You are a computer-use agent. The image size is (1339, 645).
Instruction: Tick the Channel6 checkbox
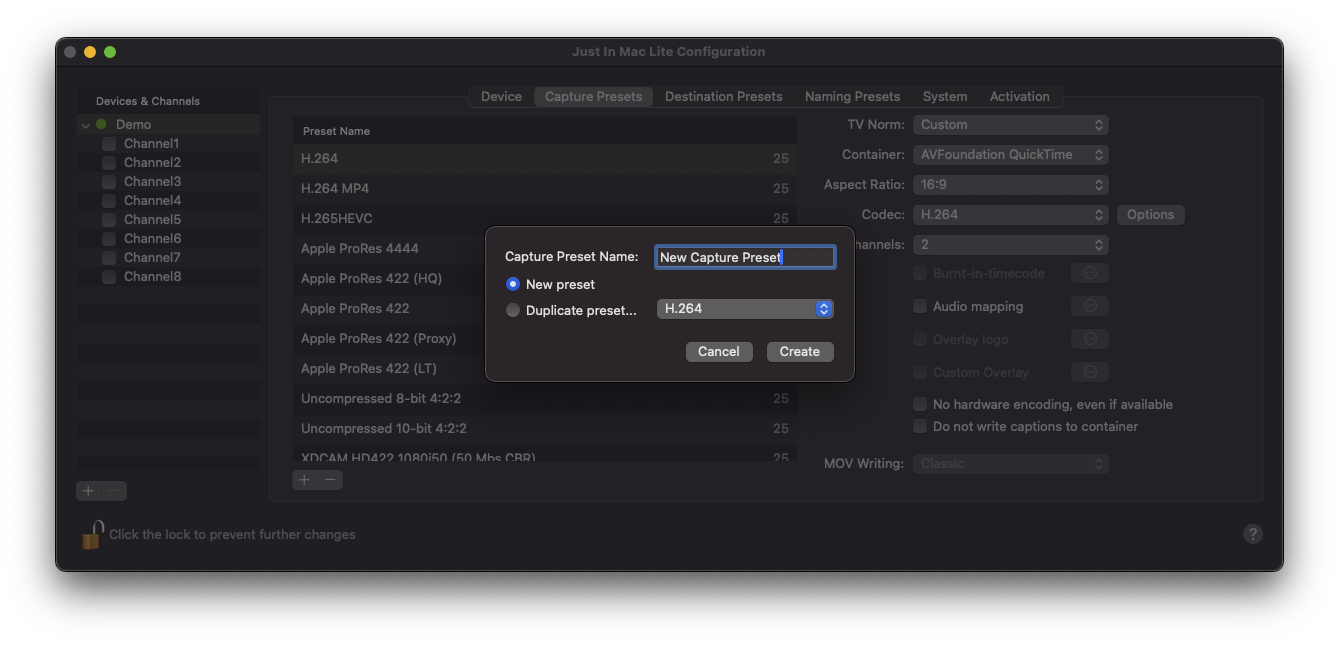(109, 239)
